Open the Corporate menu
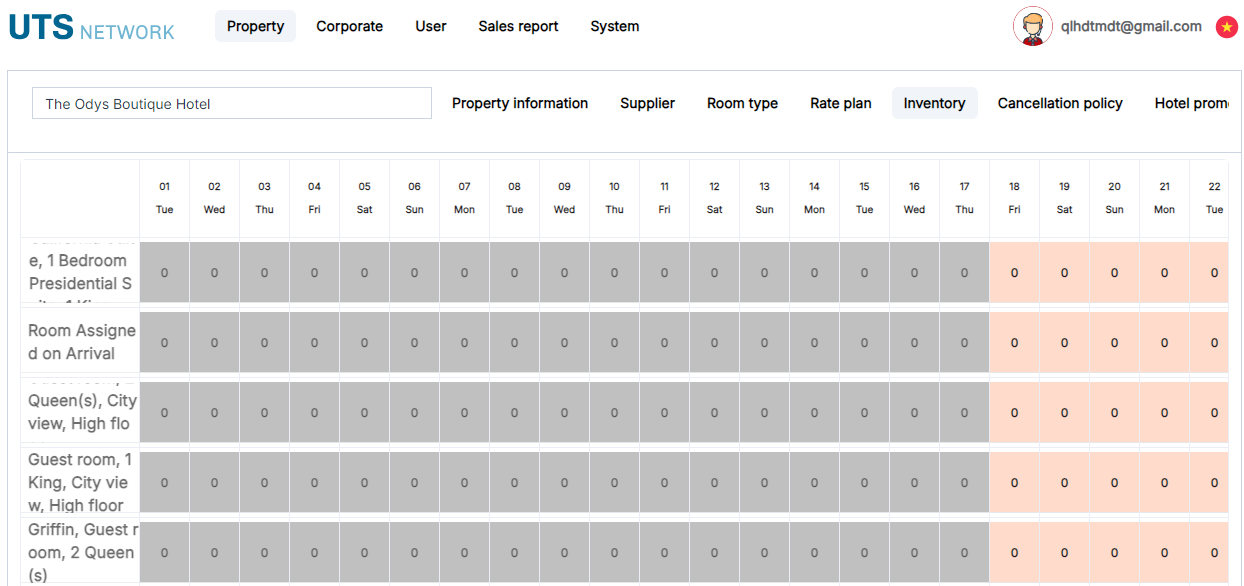Viewport: 1244px width, 586px height. coord(350,26)
